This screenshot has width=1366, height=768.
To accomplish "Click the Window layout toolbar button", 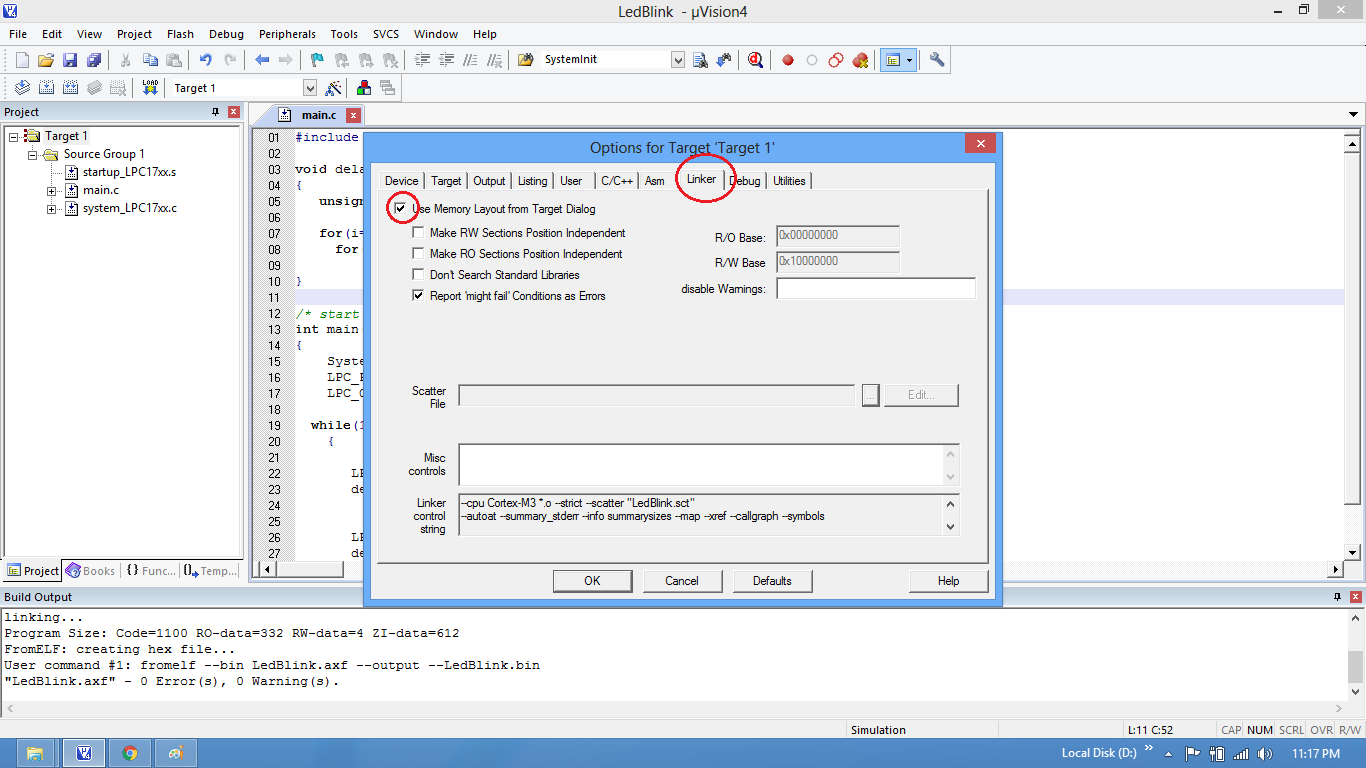I will point(893,60).
